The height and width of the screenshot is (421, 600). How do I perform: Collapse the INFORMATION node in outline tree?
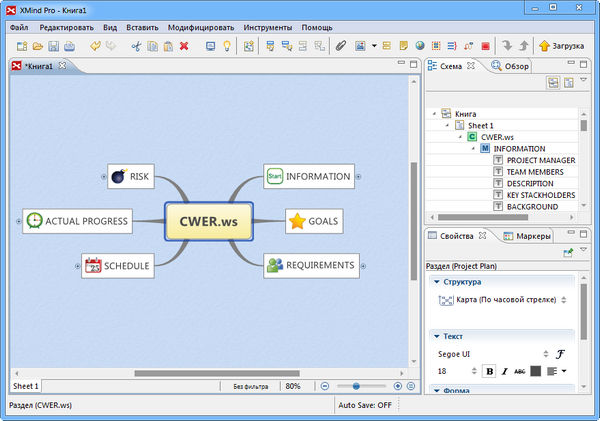[474, 148]
